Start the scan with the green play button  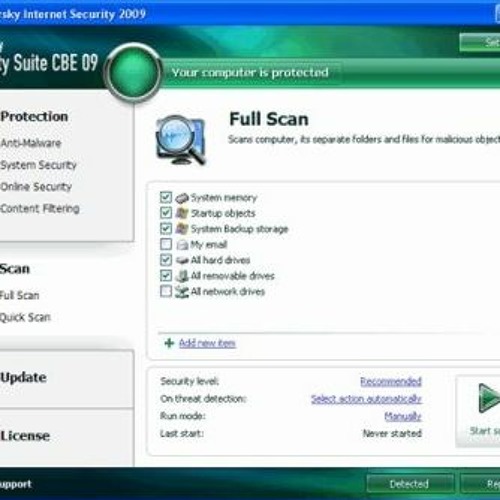point(489,399)
